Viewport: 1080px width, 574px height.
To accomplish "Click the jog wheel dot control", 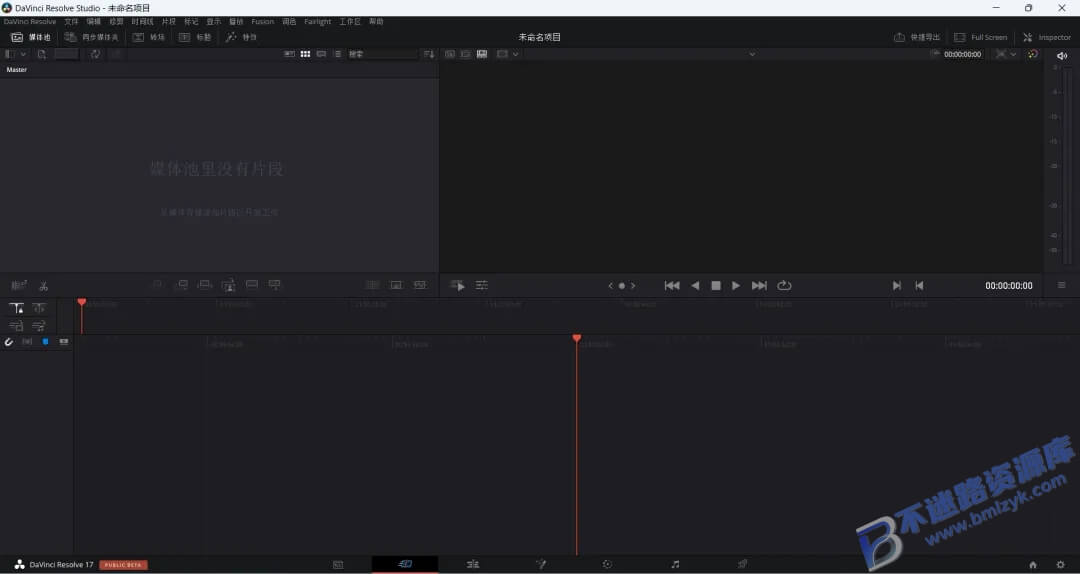I will click(621, 285).
